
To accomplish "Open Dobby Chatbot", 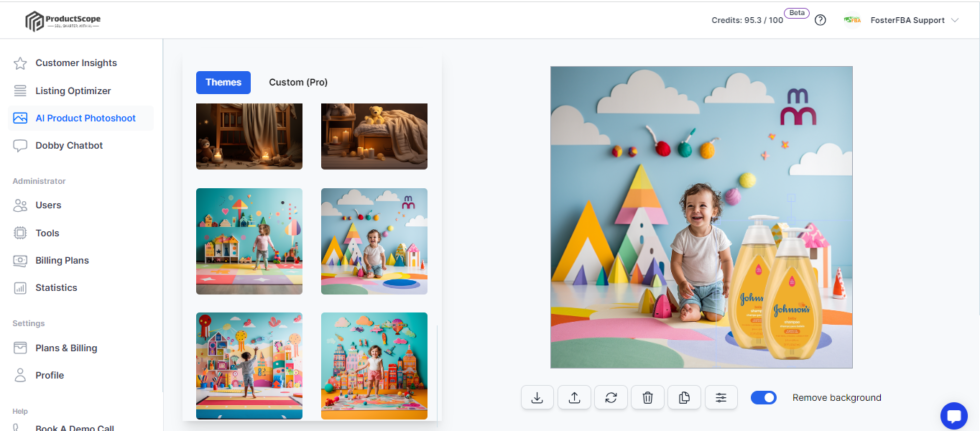I will [69, 146].
